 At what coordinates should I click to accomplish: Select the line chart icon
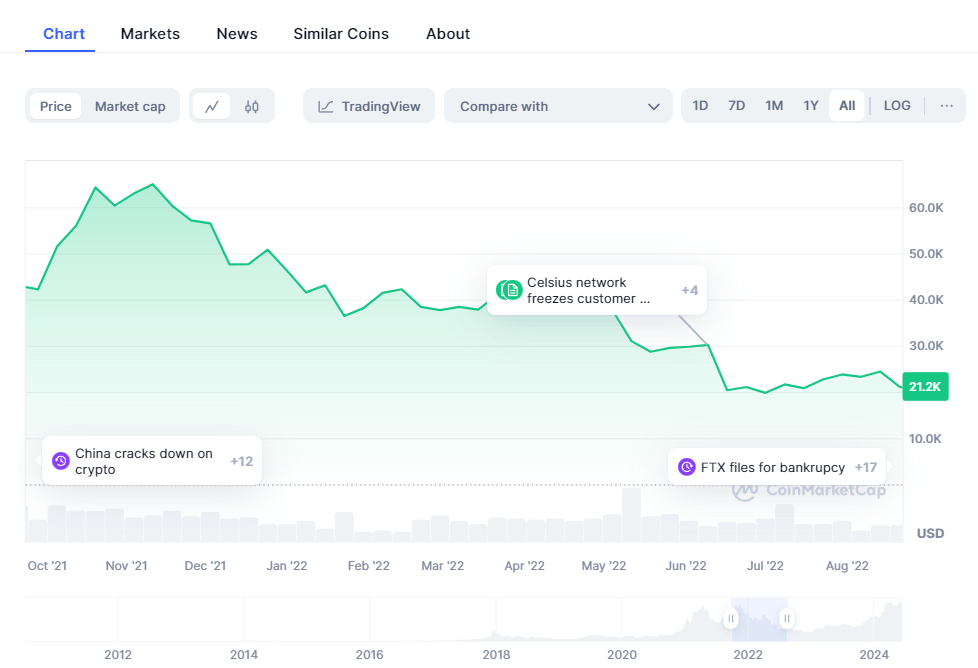(212, 105)
